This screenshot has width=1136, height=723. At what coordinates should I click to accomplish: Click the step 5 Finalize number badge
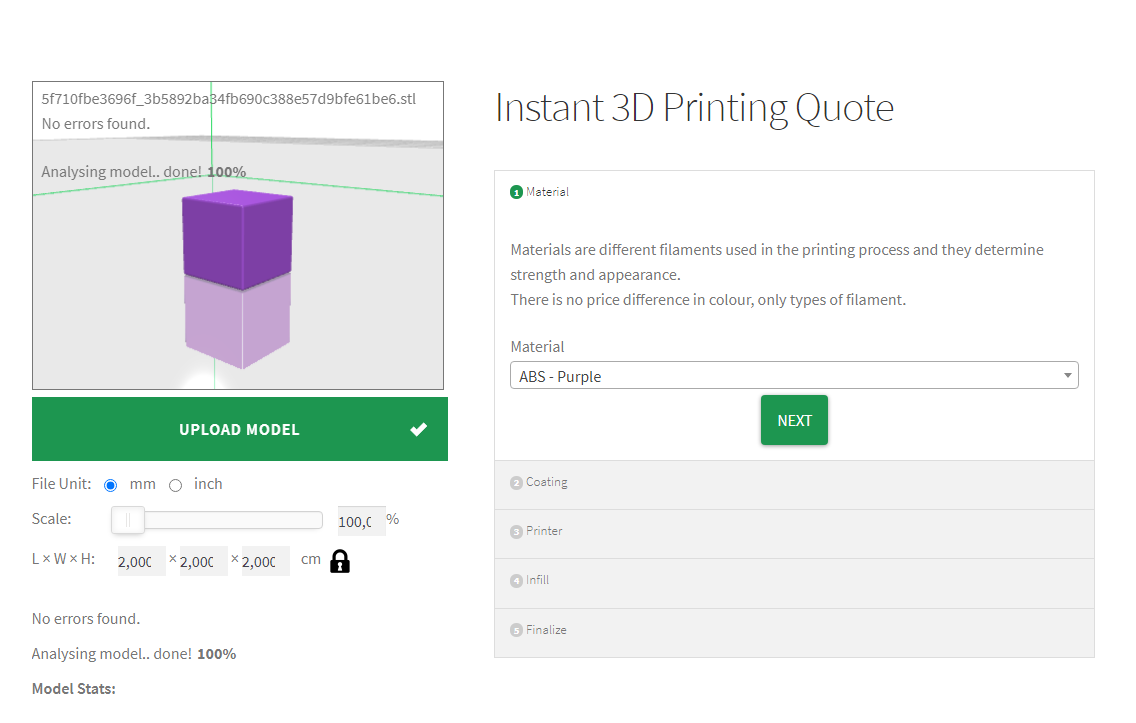point(516,630)
